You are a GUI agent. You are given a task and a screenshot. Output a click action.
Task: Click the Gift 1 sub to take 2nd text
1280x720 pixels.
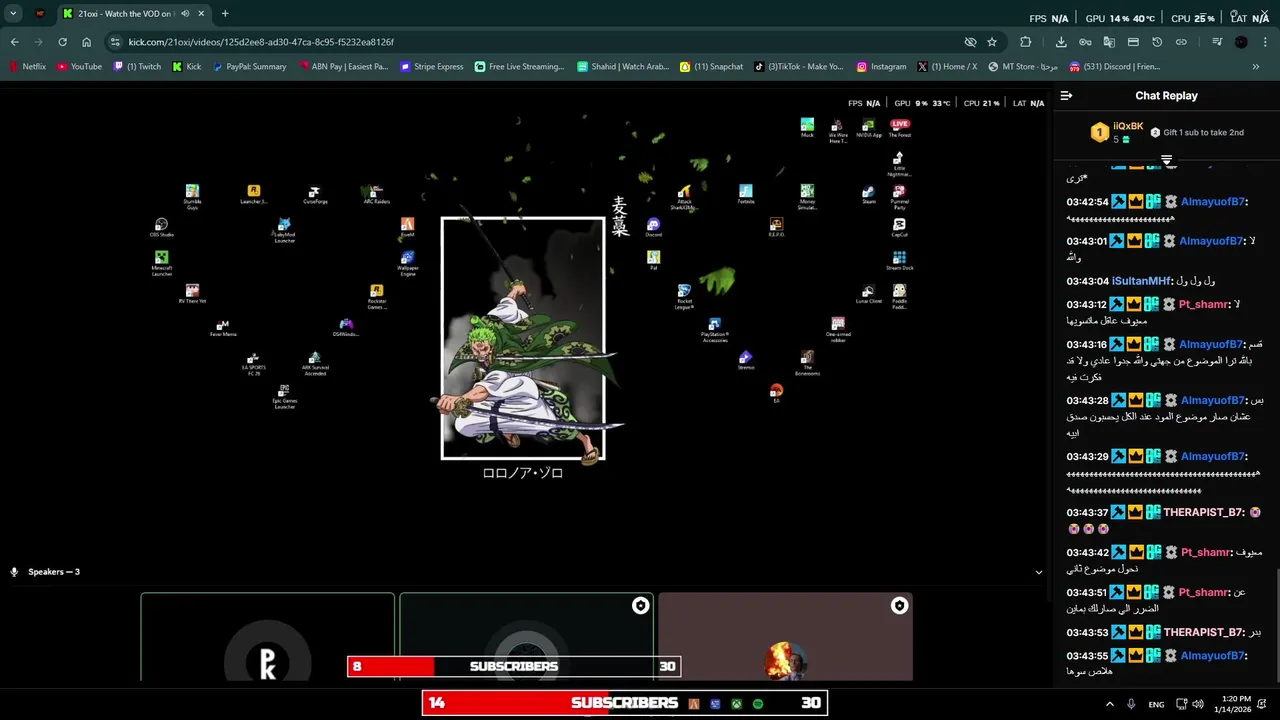click(x=1203, y=132)
